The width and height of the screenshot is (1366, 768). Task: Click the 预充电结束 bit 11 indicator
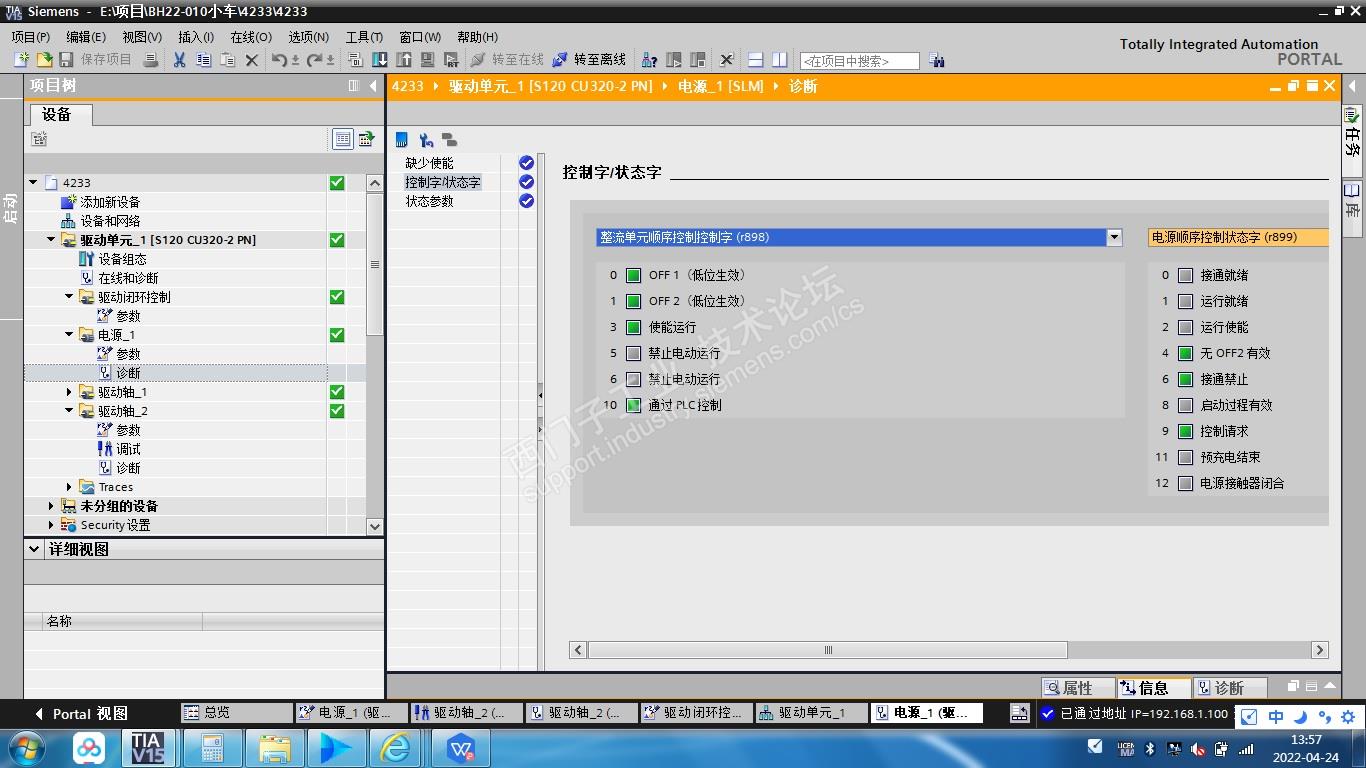pos(1185,457)
